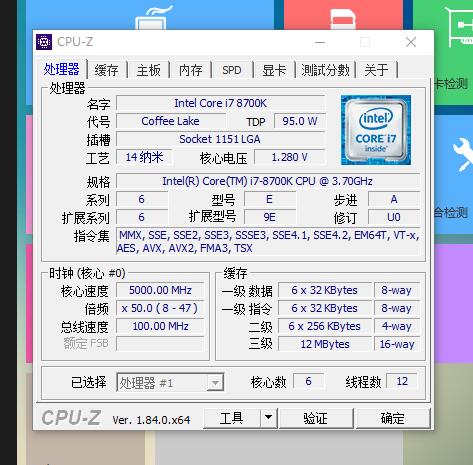Minimize the CPU-Z window

coord(320,42)
